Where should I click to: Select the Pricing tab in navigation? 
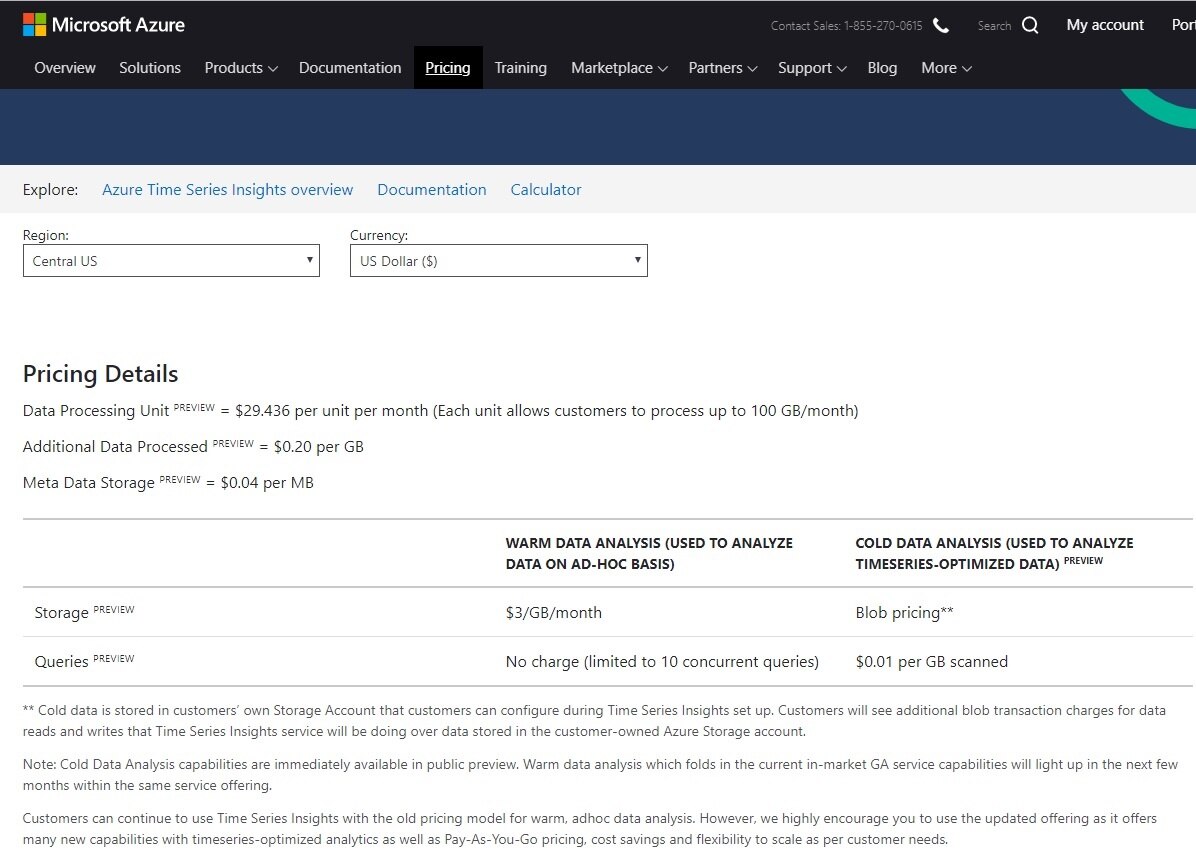tap(447, 68)
